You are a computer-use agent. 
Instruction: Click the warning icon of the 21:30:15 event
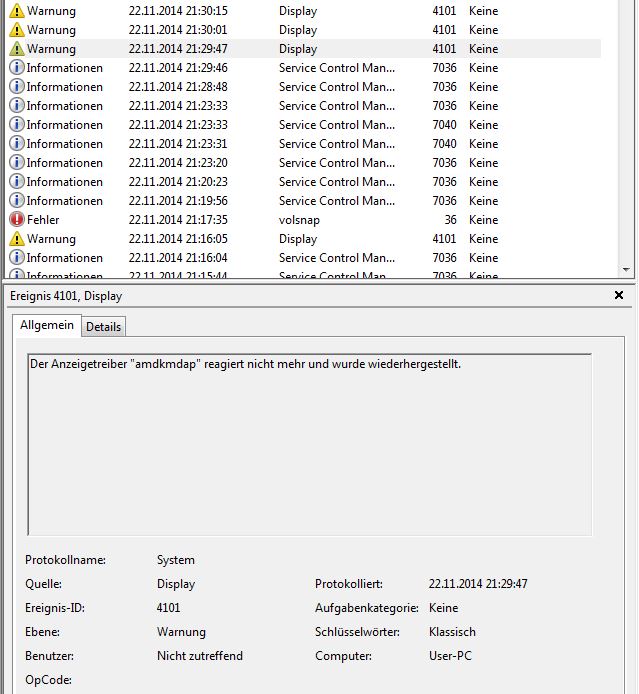pos(17,11)
